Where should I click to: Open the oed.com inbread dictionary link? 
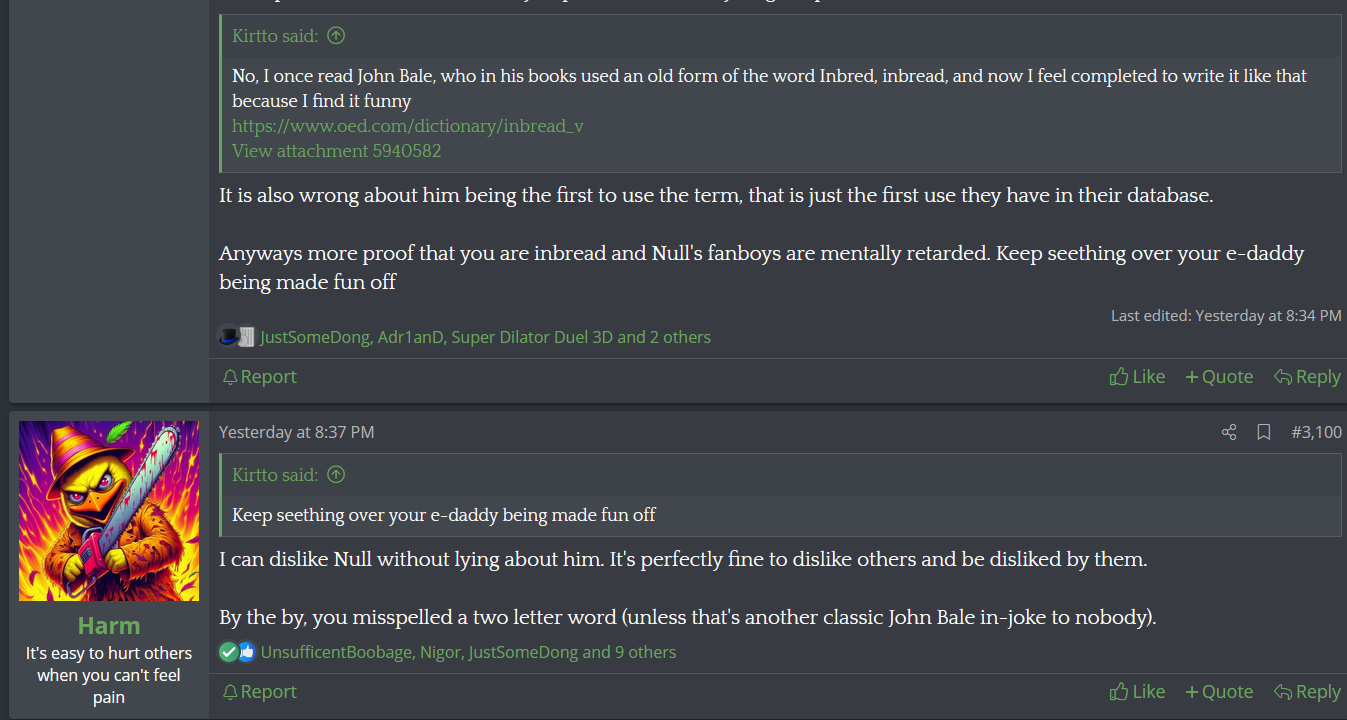click(x=407, y=126)
